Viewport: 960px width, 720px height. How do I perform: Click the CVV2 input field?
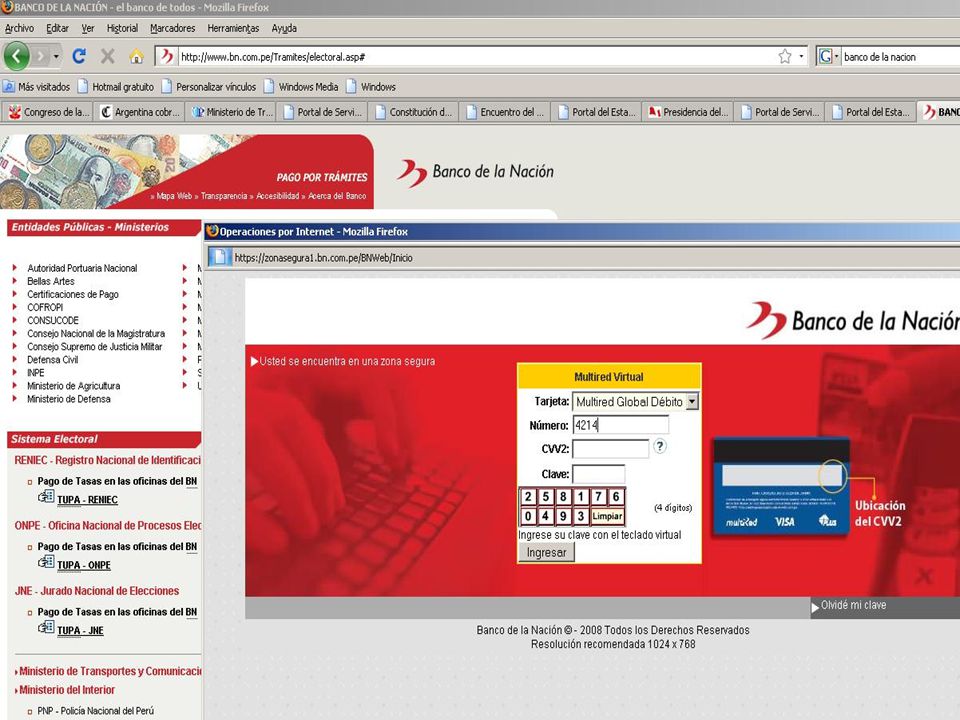610,449
